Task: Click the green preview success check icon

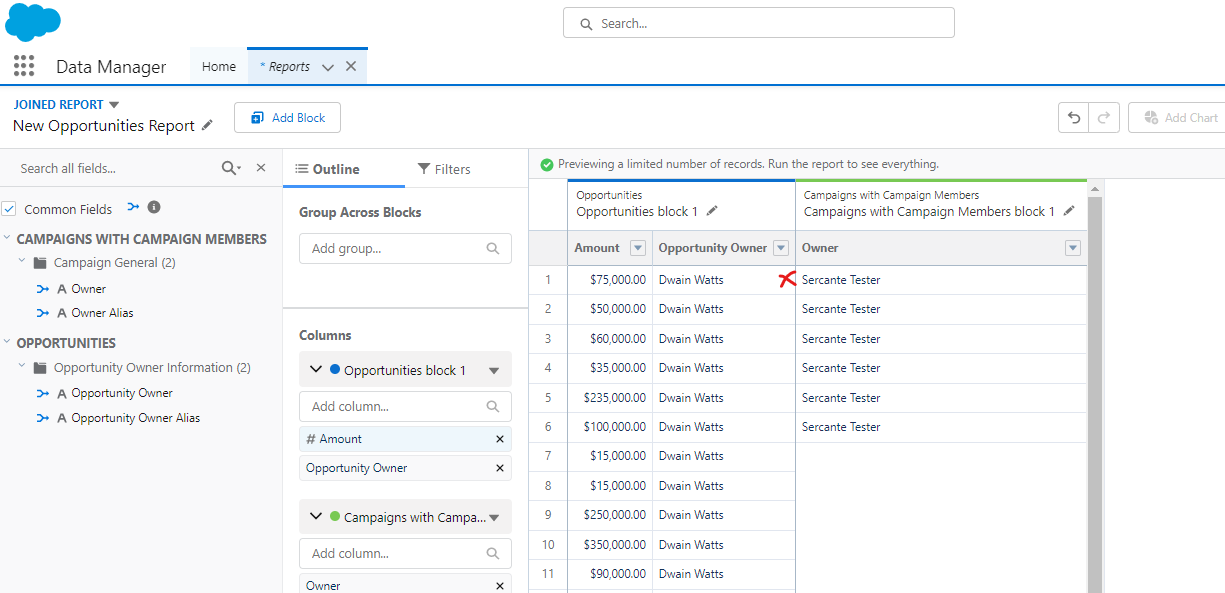Action: point(547,164)
